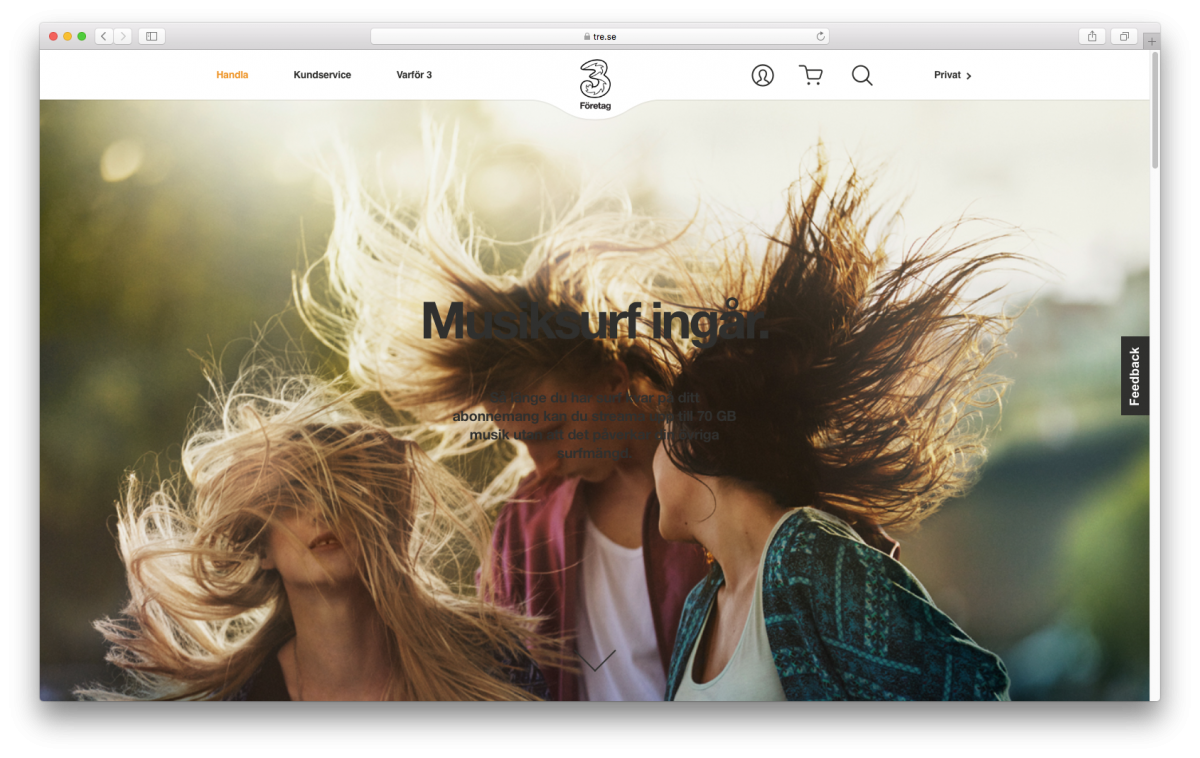This screenshot has width=1200, height=758.
Task: Click the magnifying glass search icon
Action: coord(862,75)
